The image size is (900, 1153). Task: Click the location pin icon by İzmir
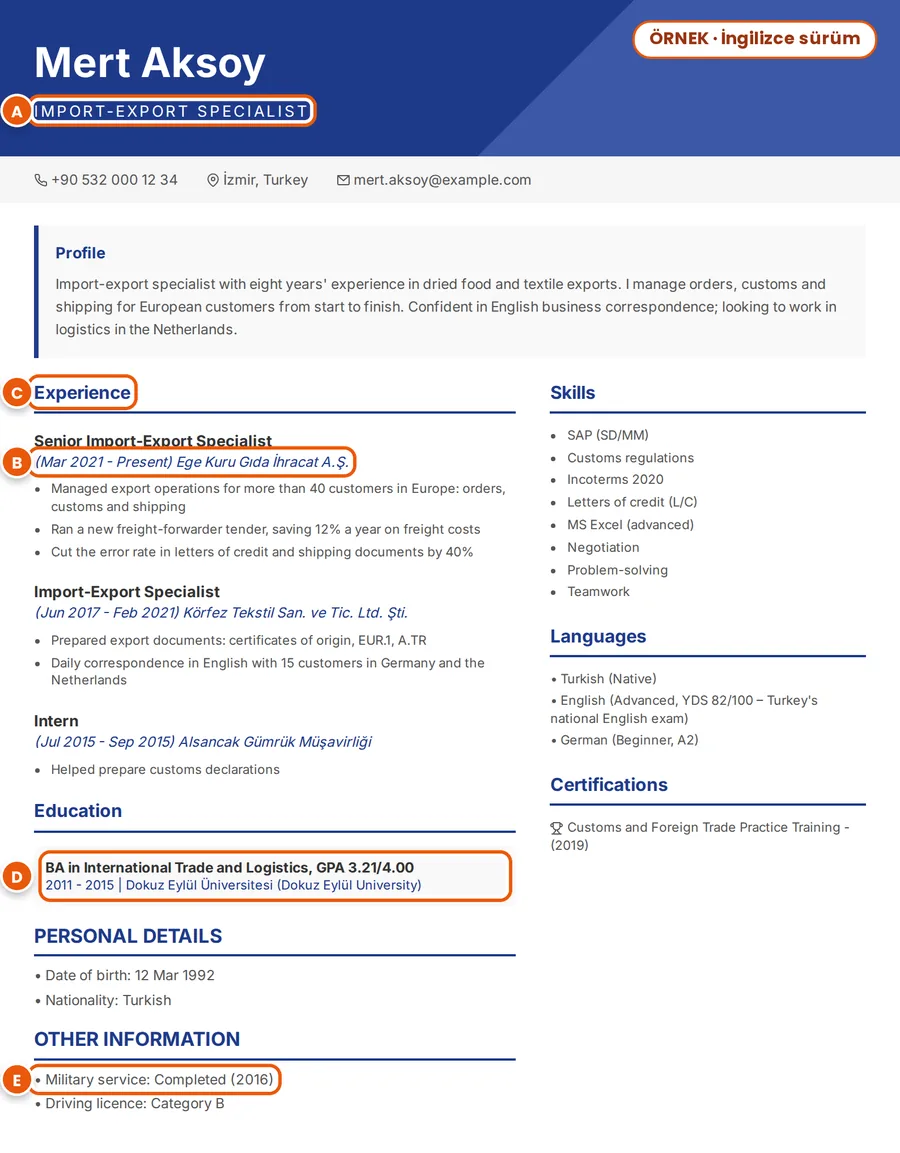[x=212, y=180]
